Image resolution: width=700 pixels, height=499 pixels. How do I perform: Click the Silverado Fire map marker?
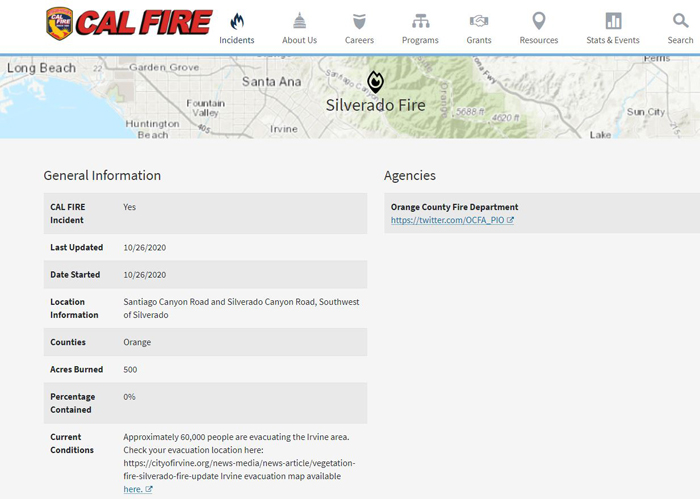[375, 82]
